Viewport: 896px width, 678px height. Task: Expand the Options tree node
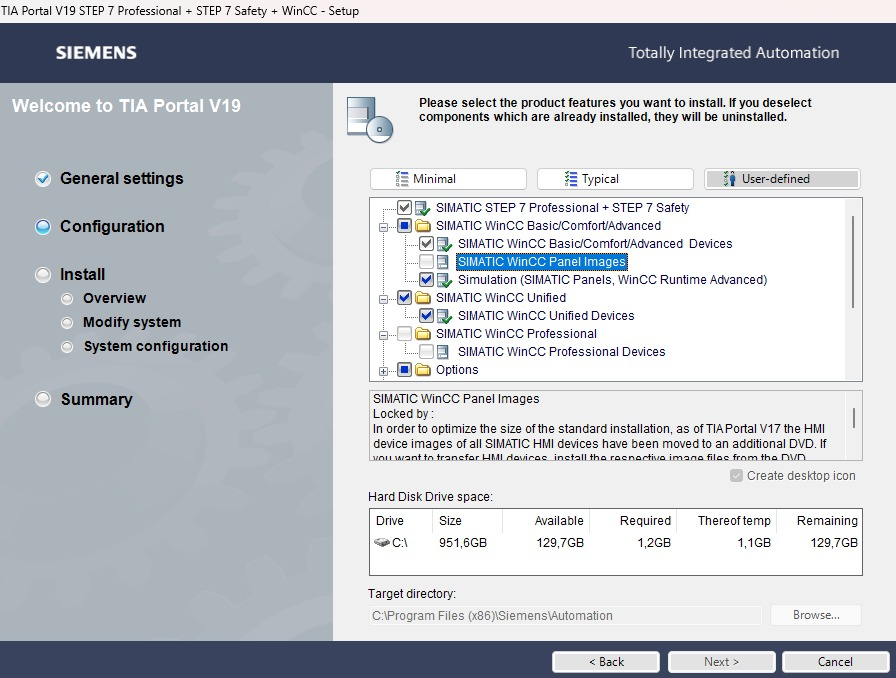point(383,370)
